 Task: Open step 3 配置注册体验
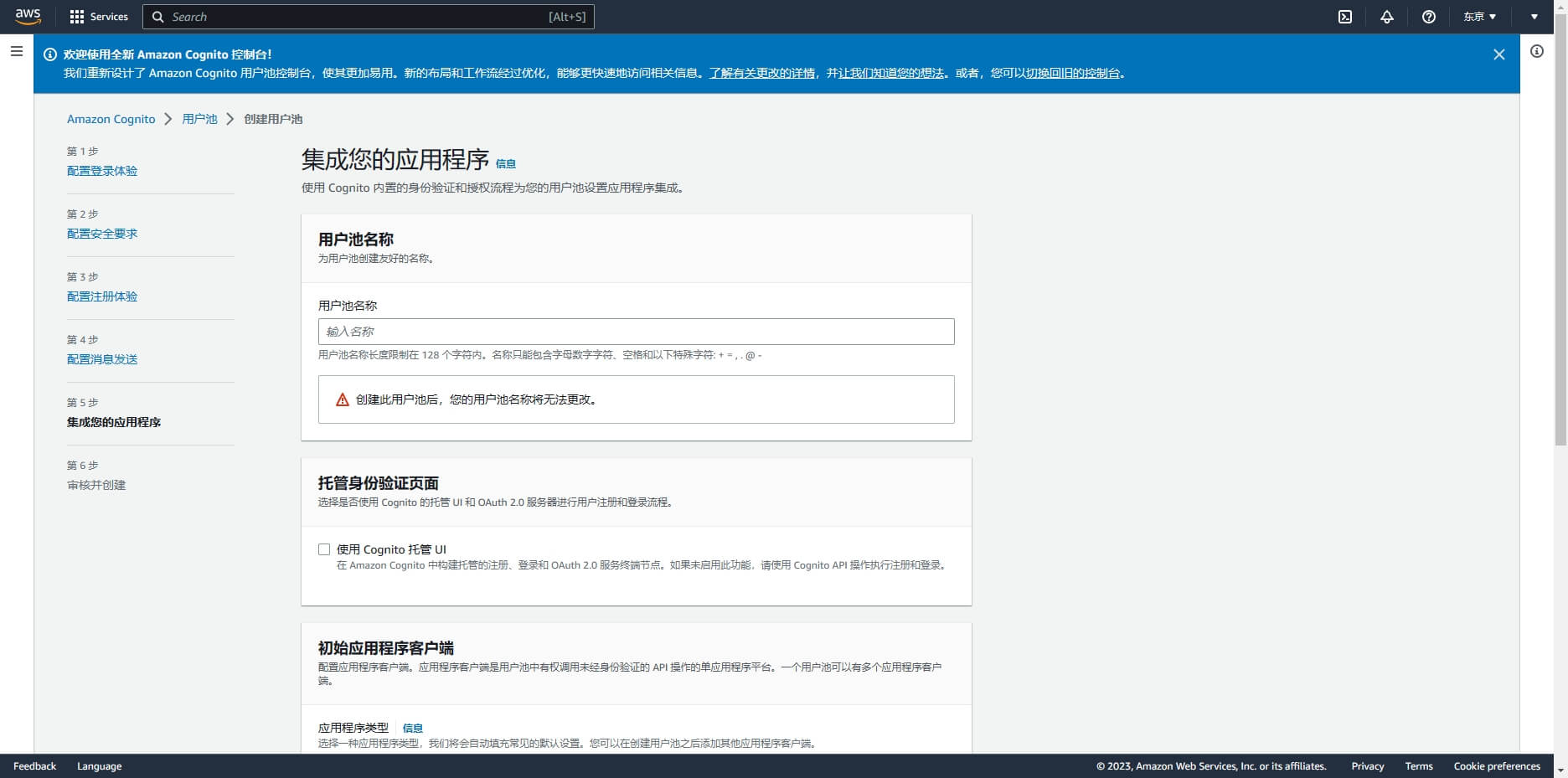pos(102,296)
